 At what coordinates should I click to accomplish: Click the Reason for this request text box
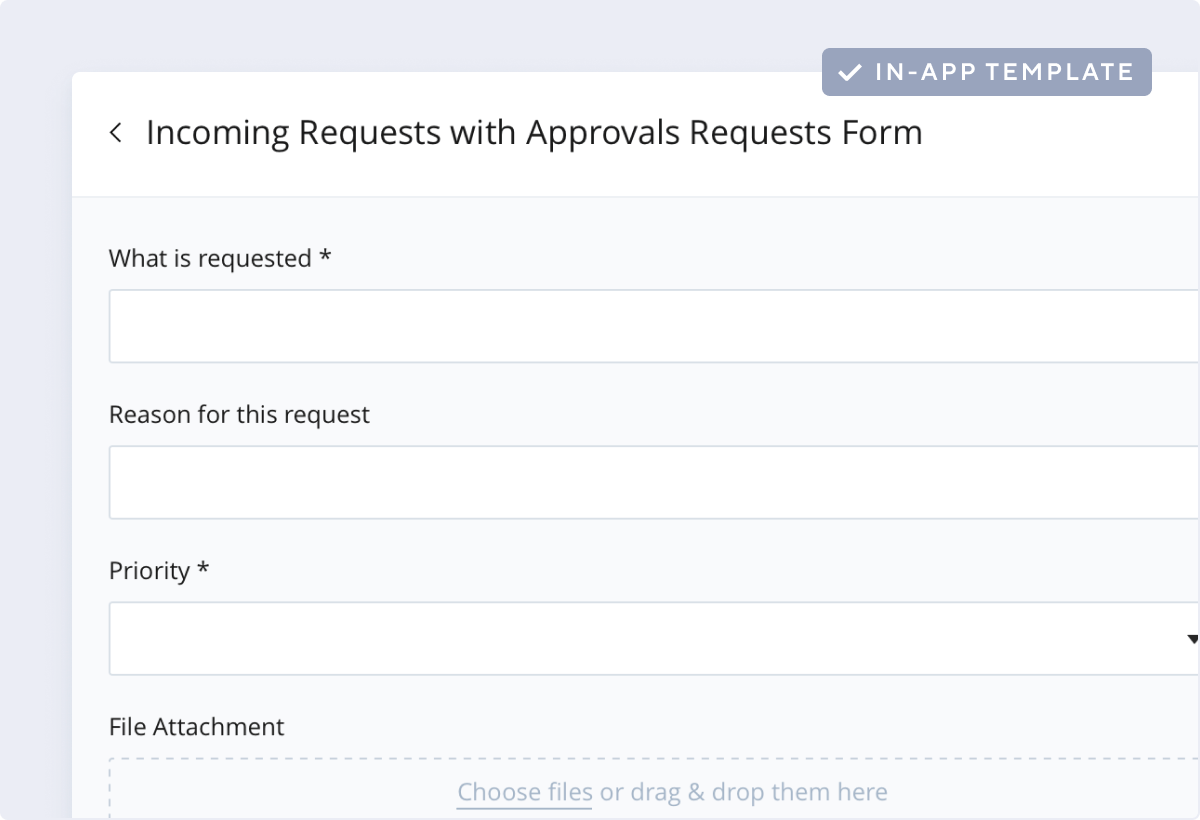click(650, 482)
